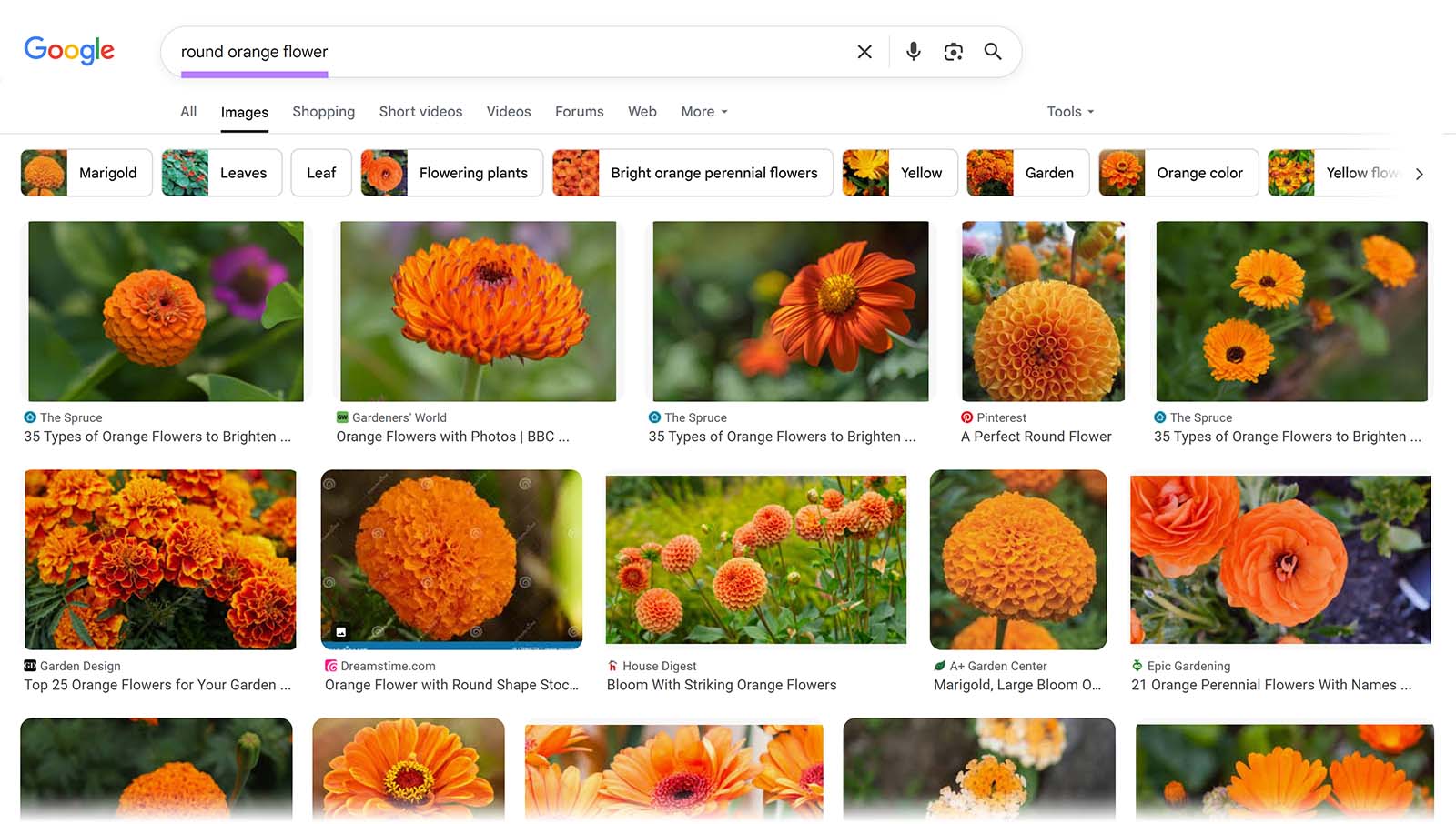The width and height of the screenshot is (1456, 824).
Task: Open the Tools dropdown
Action: (1068, 111)
